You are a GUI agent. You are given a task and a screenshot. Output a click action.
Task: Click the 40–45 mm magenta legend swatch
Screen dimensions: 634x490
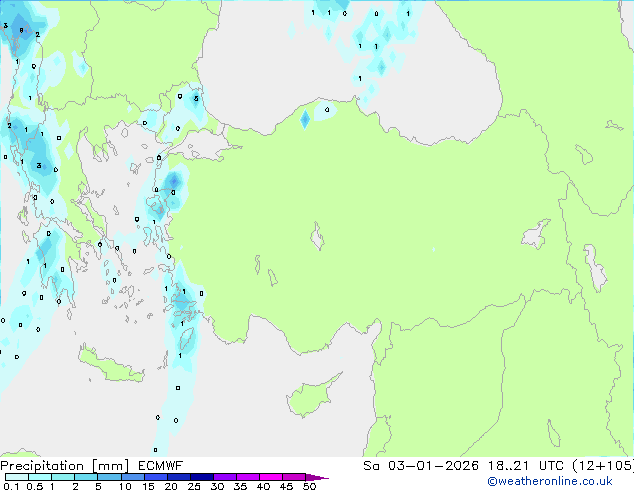point(271,477)
